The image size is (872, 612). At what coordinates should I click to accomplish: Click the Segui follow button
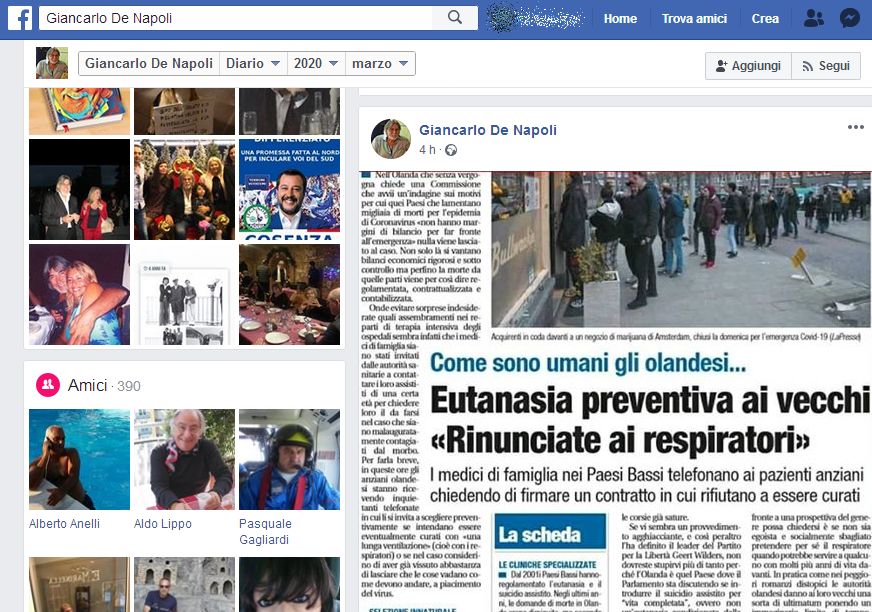click(826, 66)
